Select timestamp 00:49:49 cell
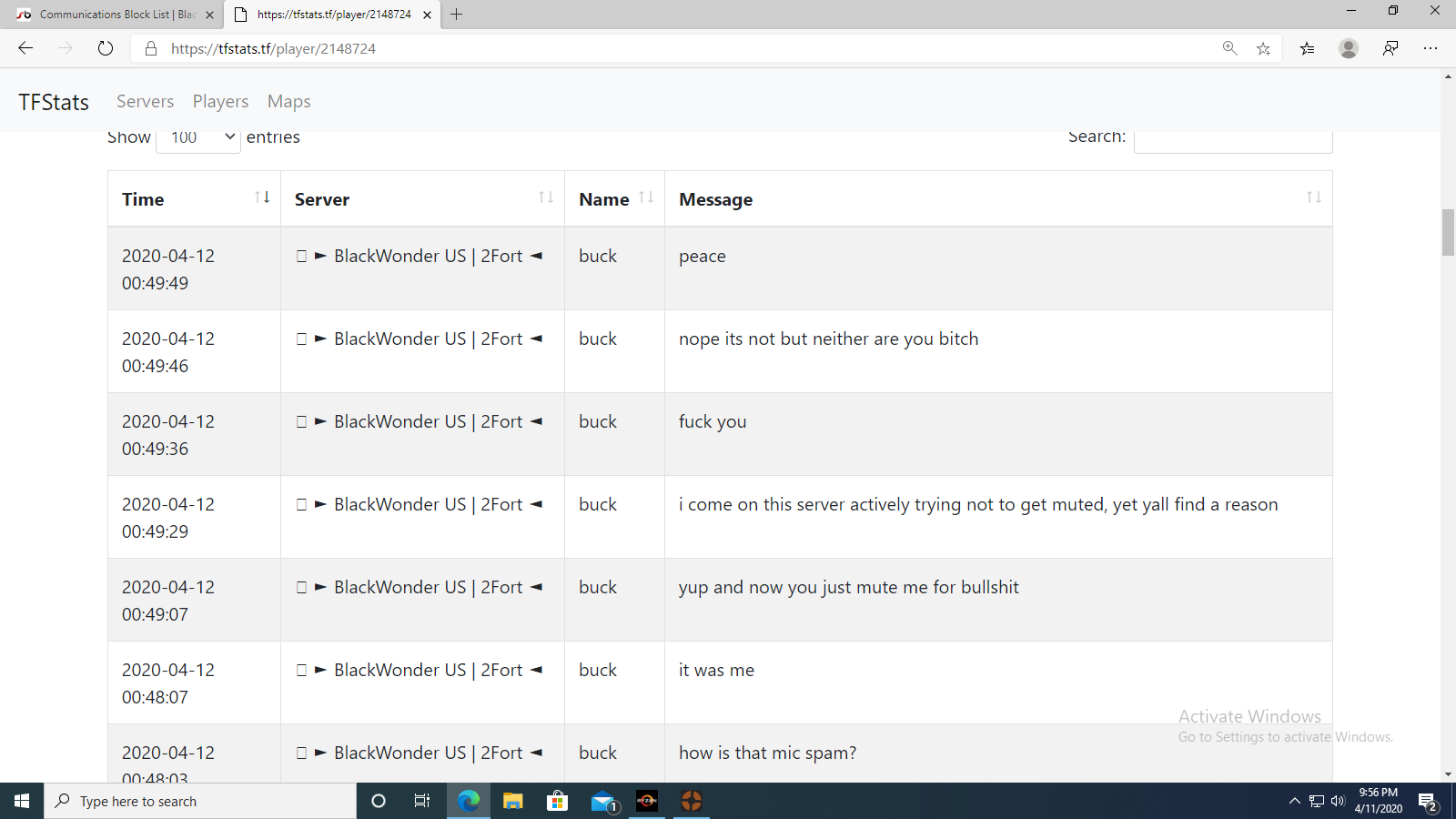 point(194,269)
